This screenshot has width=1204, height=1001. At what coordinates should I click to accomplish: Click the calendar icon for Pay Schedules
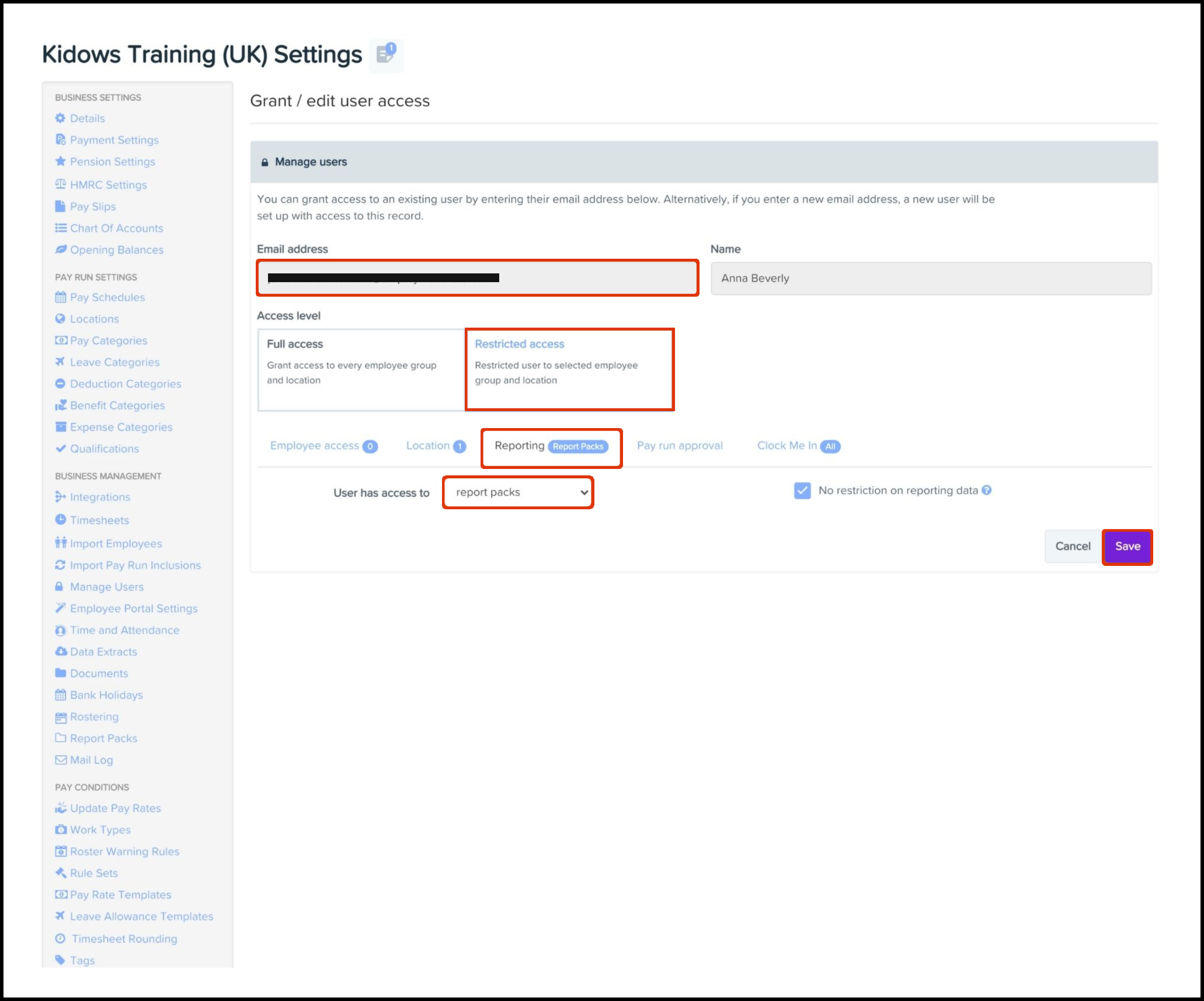60,297
